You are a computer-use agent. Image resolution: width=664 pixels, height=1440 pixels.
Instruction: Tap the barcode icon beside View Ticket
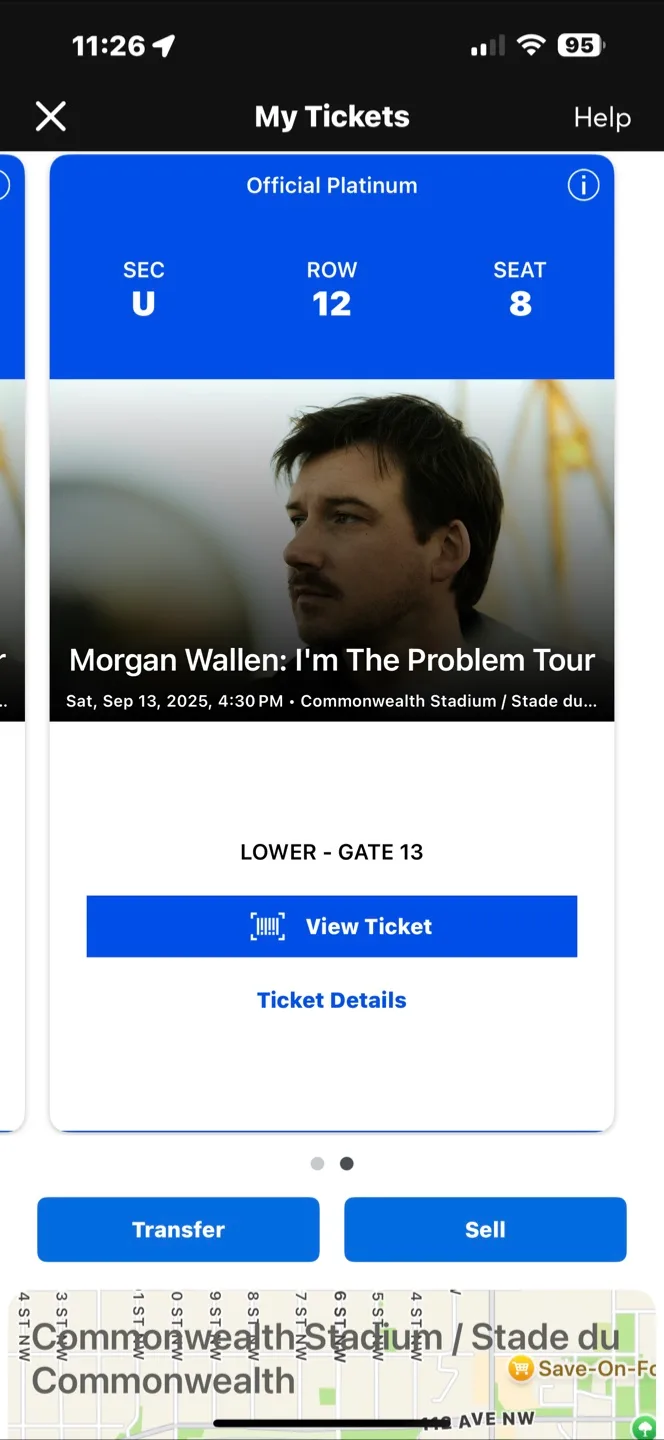click(x=267, y=927)
